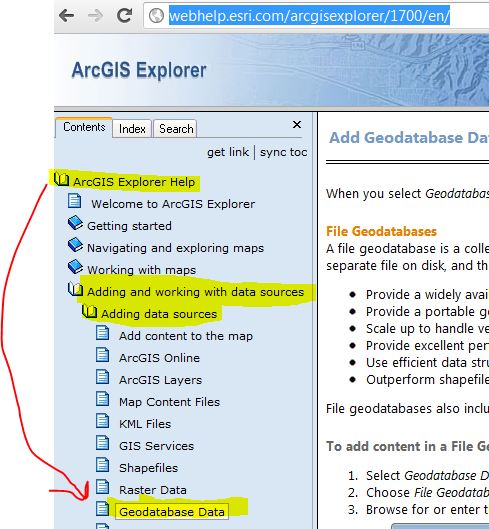Image resolution: width=489 pixels, height=529 pixels.
Task: Open the Welcome to ArcGIS Explorer page icon
Action: coord(74,201)
